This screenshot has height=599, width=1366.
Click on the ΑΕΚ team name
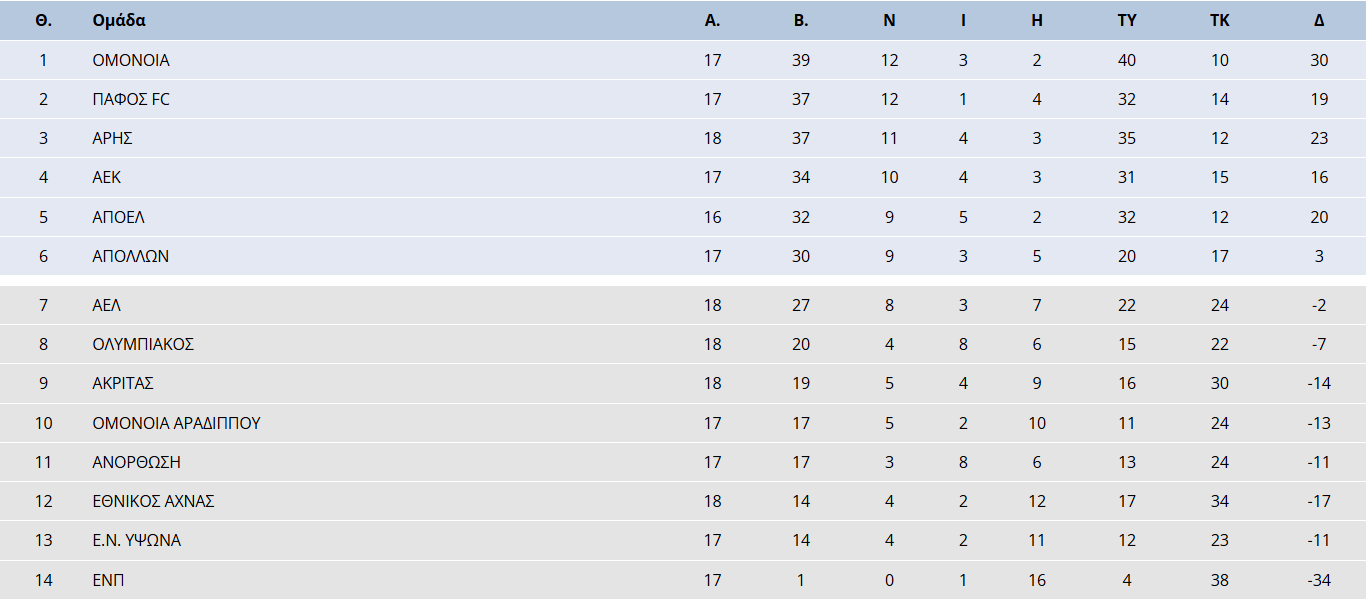tap(107, 177)
